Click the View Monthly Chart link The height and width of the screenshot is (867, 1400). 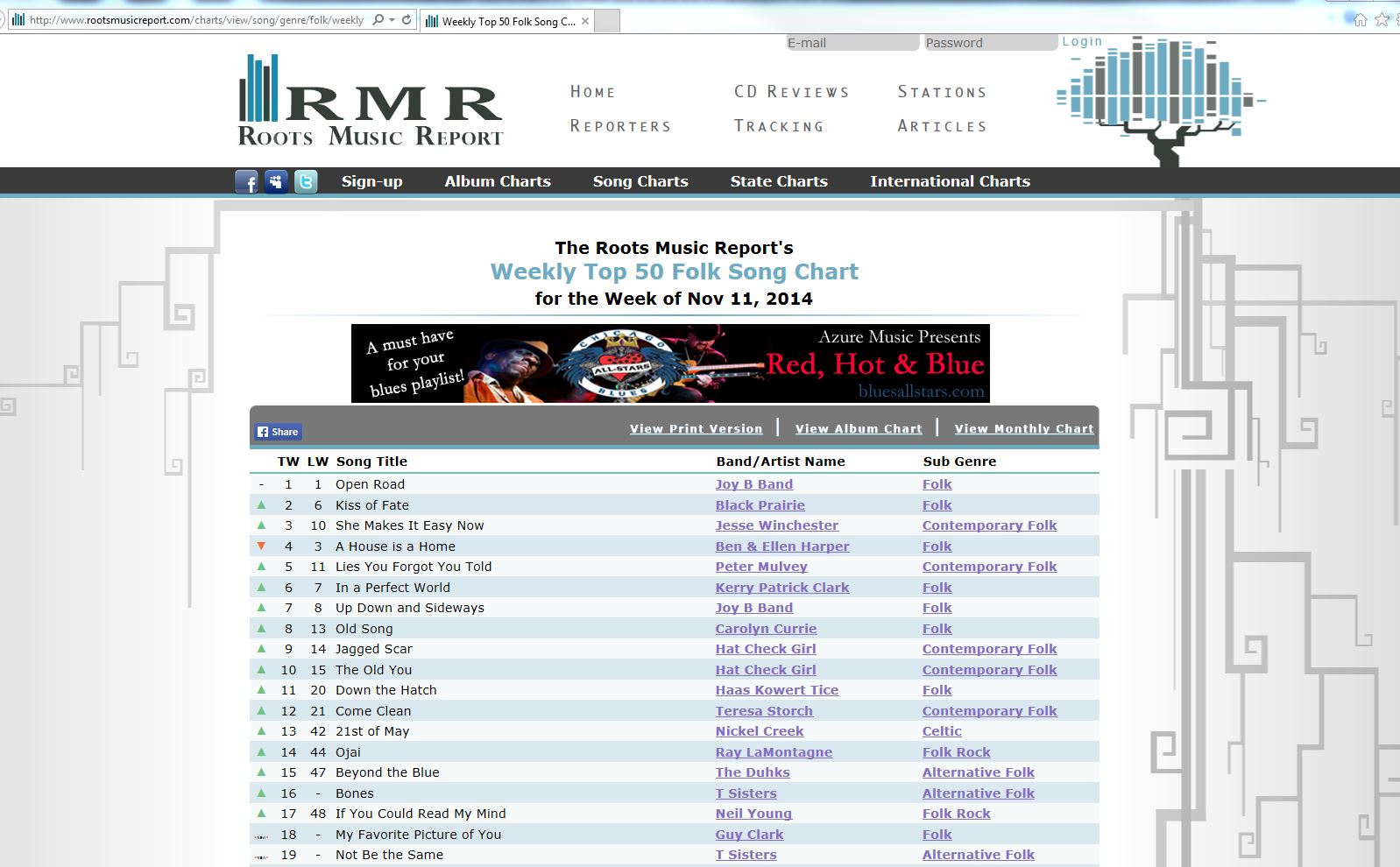coord(1024,428)
